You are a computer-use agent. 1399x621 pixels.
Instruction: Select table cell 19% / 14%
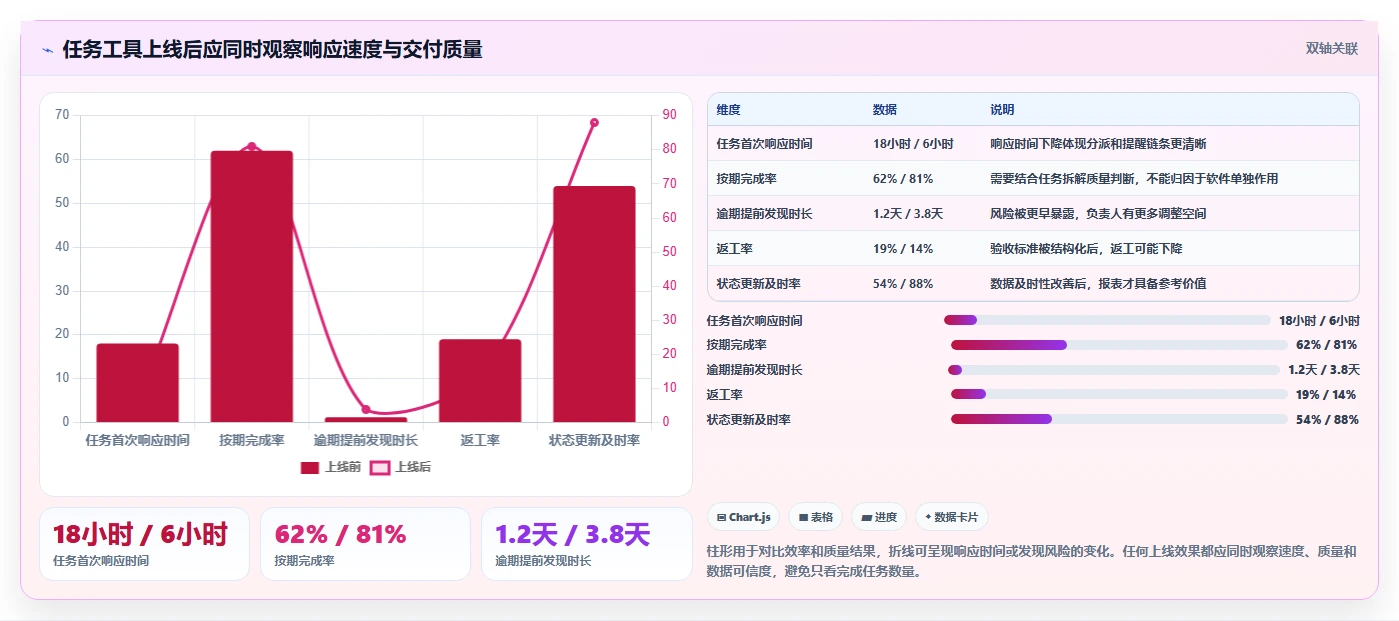pyautogui.click(x=903, y=249)
